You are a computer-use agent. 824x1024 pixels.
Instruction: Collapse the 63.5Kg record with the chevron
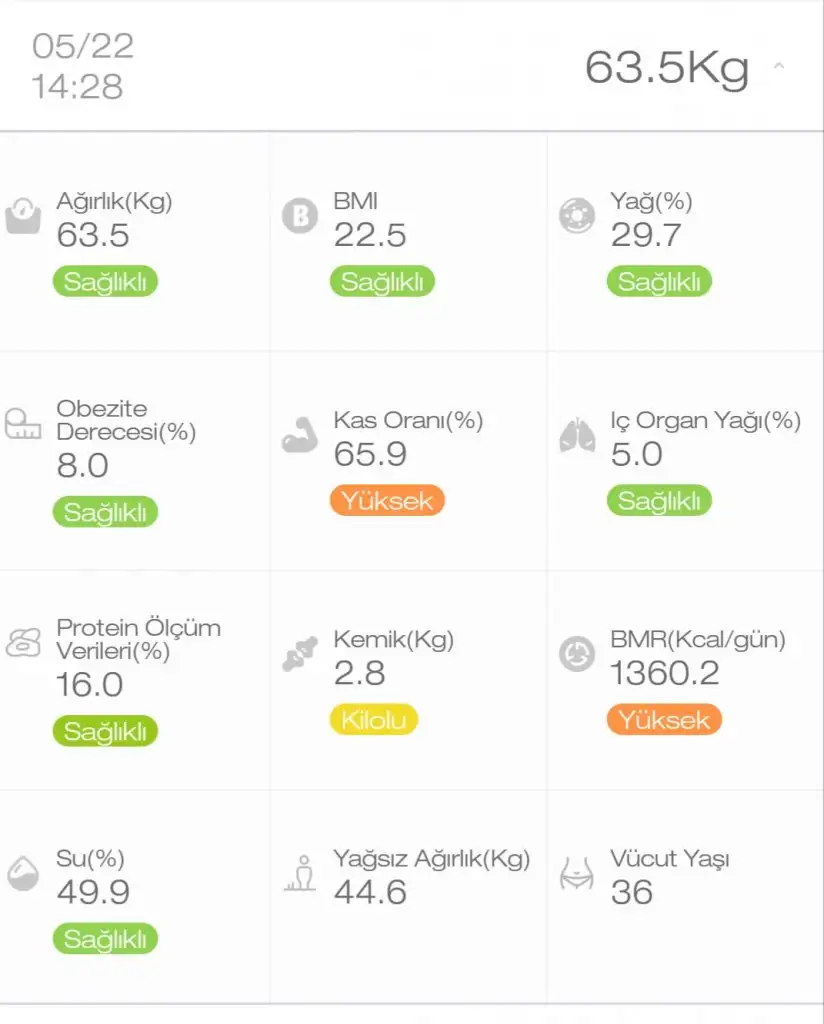click(x=779, y=67)
